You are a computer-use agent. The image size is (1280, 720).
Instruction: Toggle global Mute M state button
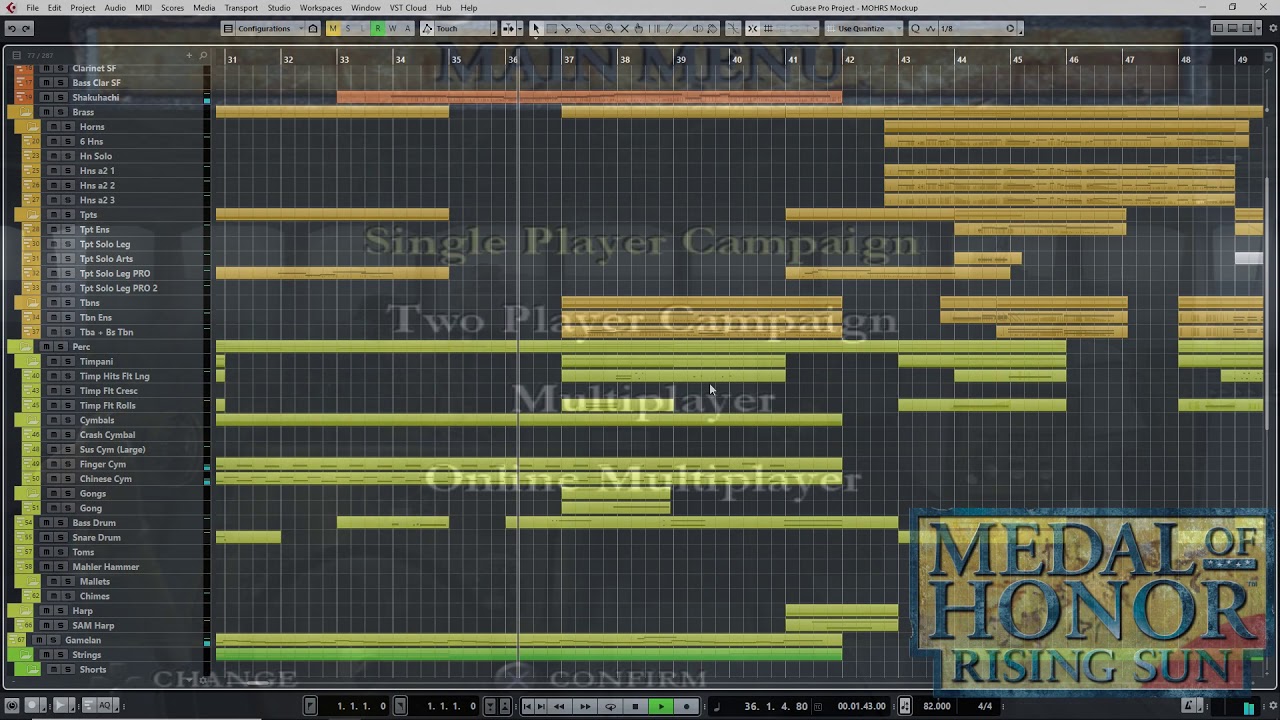(x=333, y=28)
